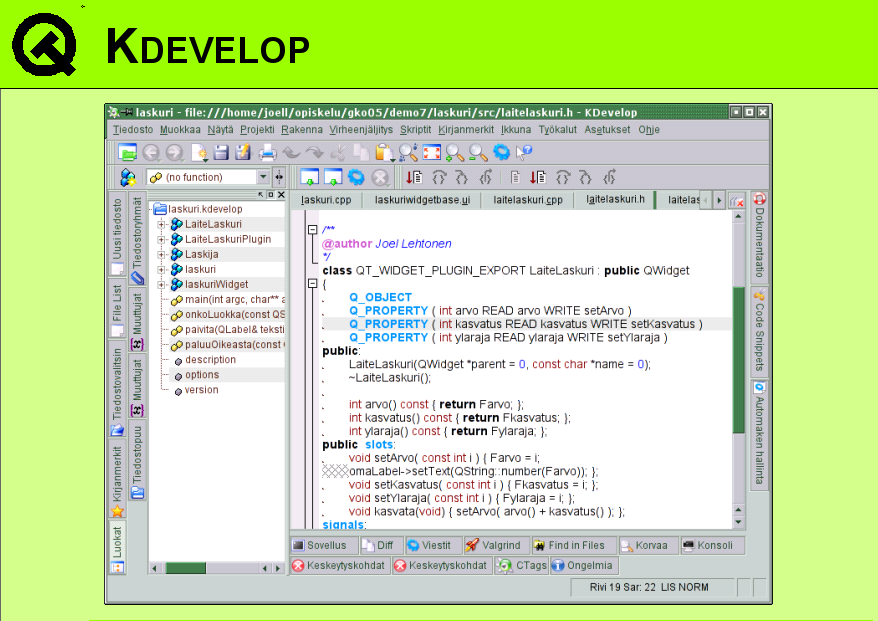The image size is (878, 621).
Task: Click the grey stop icon
Action: (380, 178)
